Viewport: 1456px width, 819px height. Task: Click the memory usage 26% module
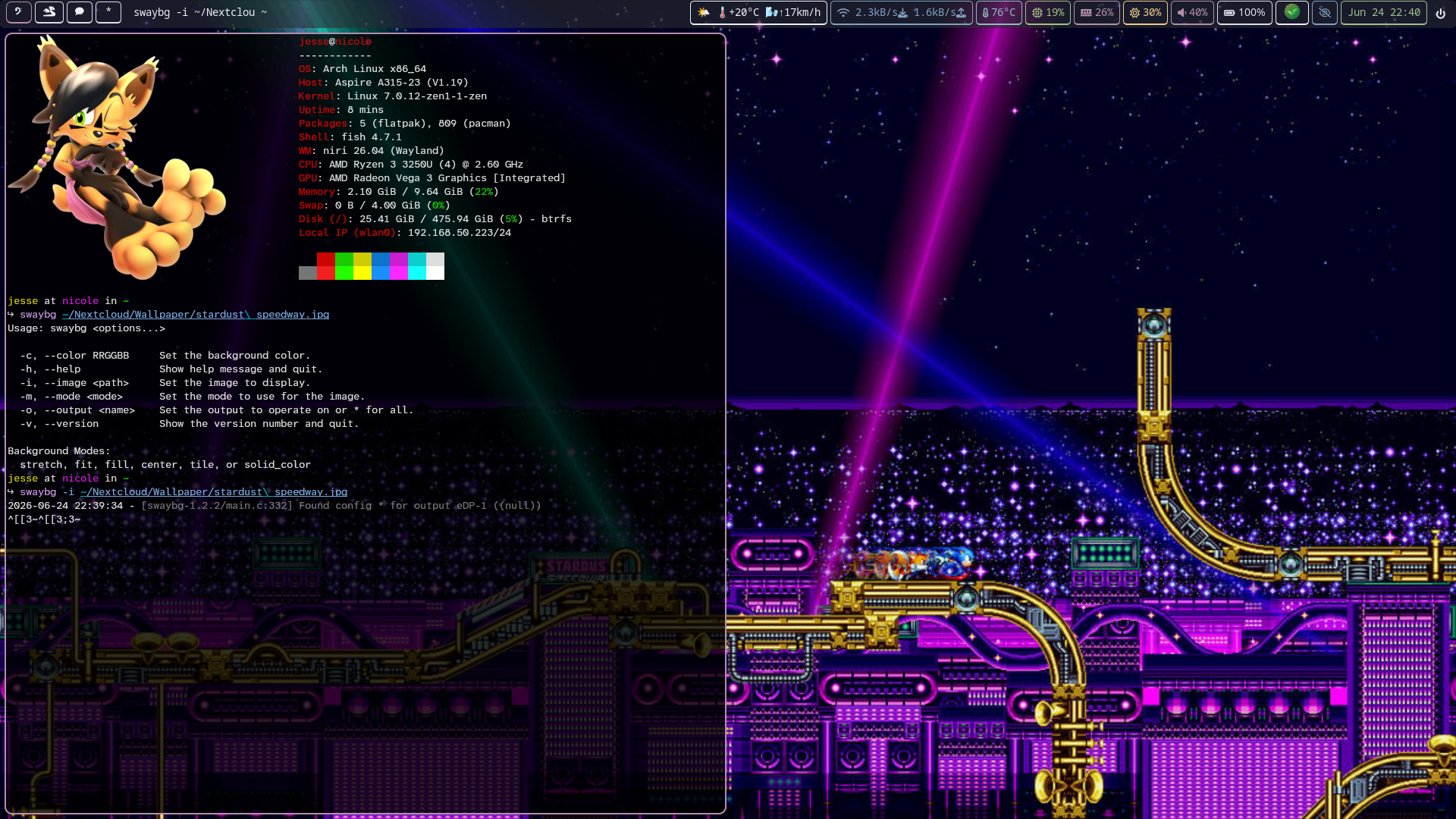[1097, 12]
